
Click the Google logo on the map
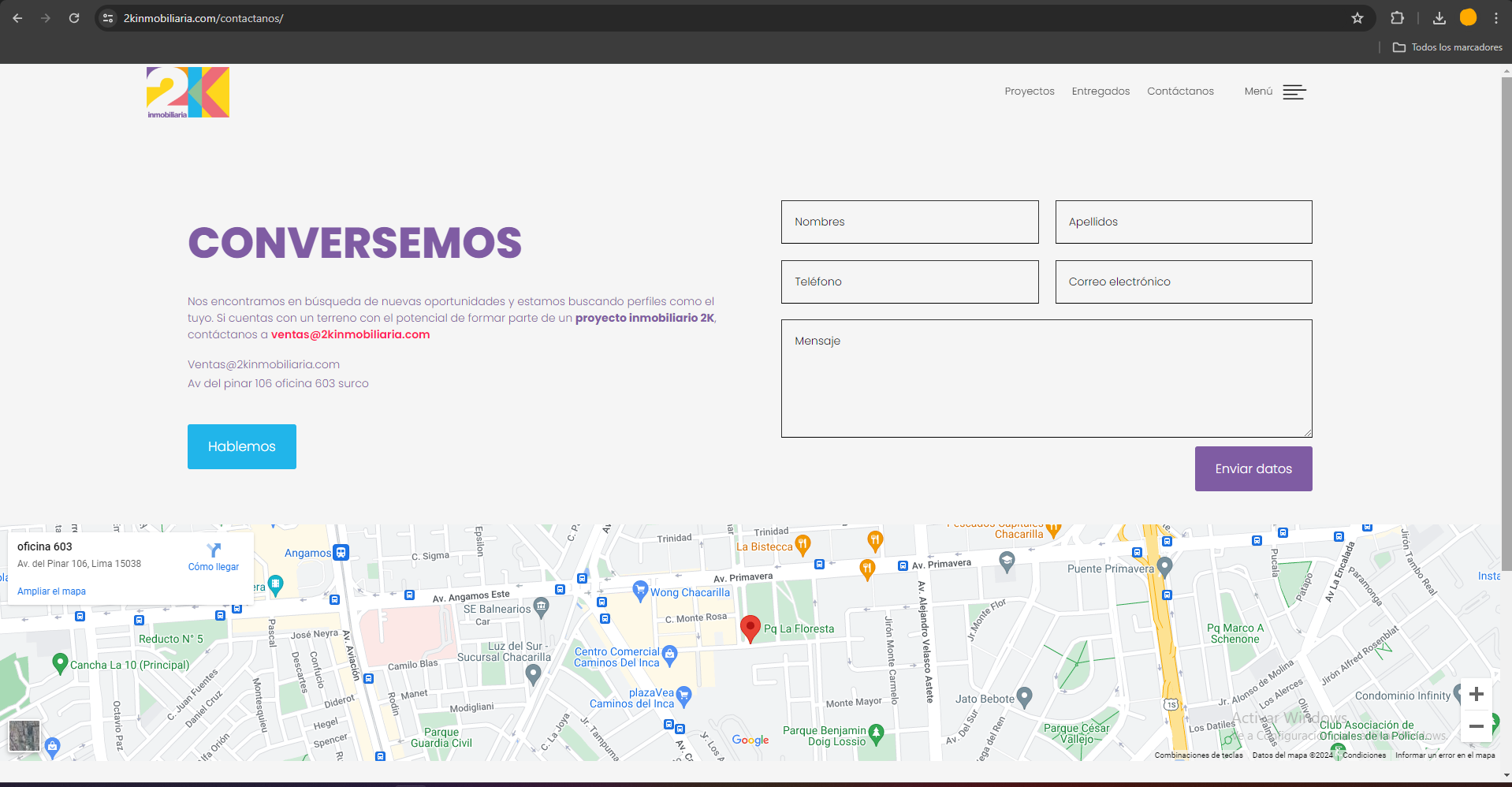[750, 740]
